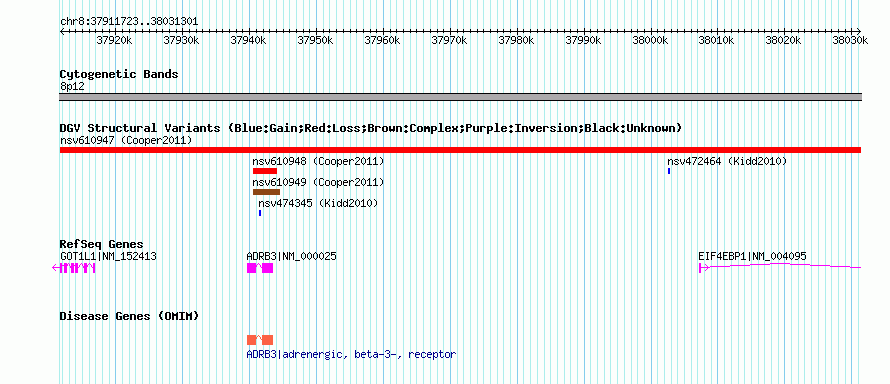
Task: Click the RefSeq Genes track title
Action: click(102, 244)
